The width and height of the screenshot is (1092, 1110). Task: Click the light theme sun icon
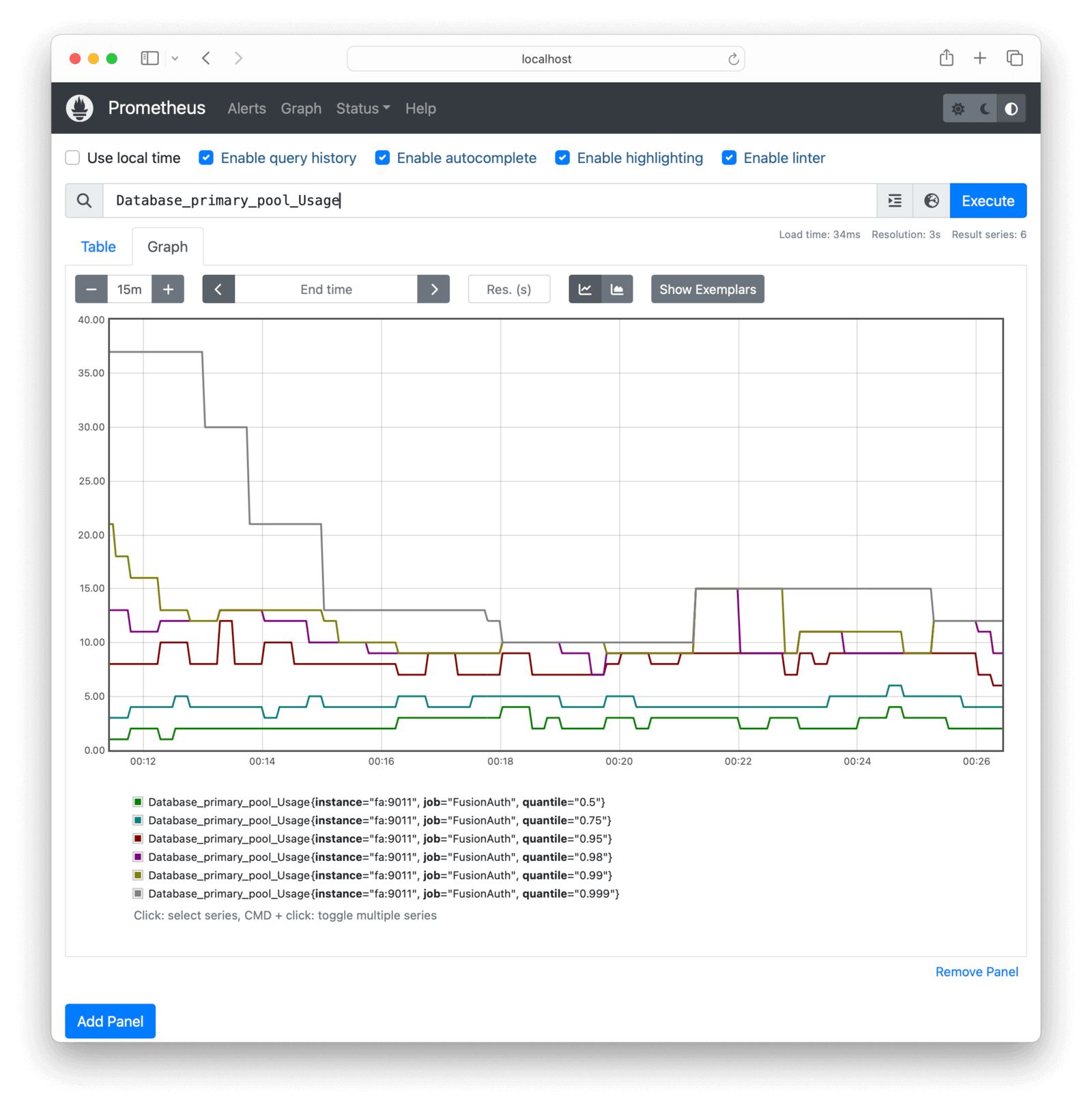click(958, 109)
